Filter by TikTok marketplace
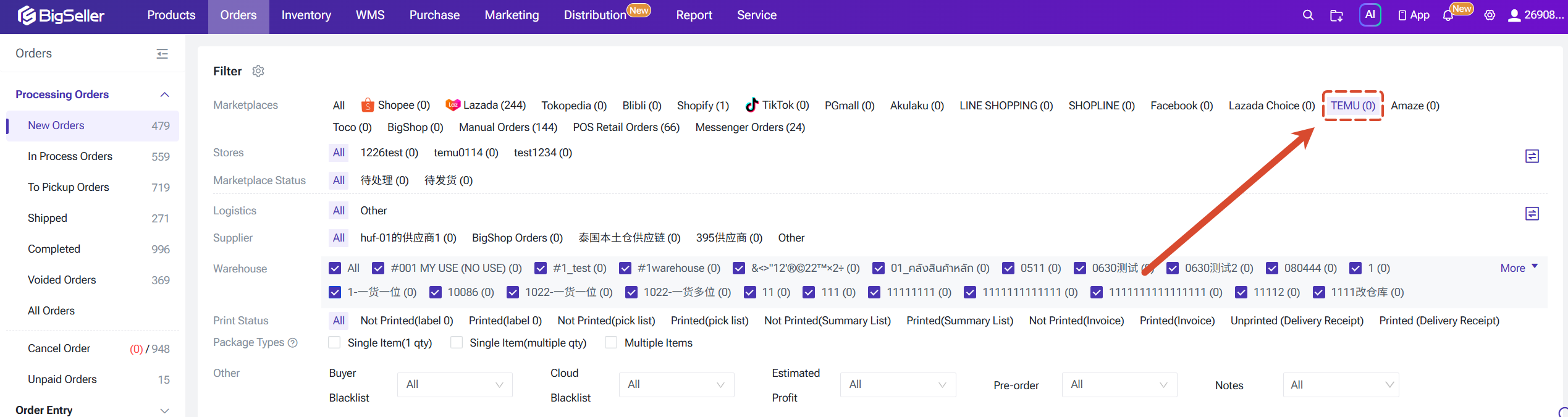The height and width of the screenshot is (417, 1568). point(777,106)
